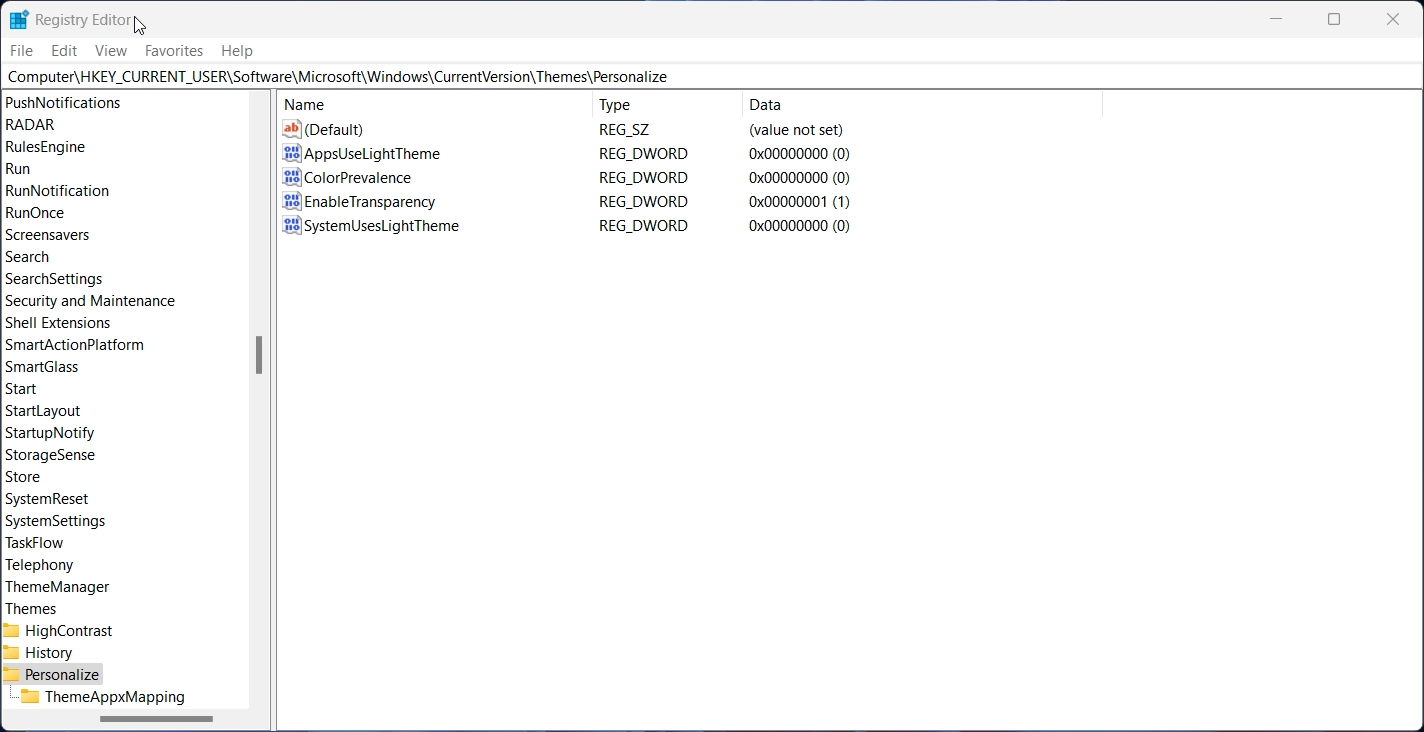Viewport: 1424px width, 732px height.
Task: Select the StartLayout key
Action: (43, 411)
